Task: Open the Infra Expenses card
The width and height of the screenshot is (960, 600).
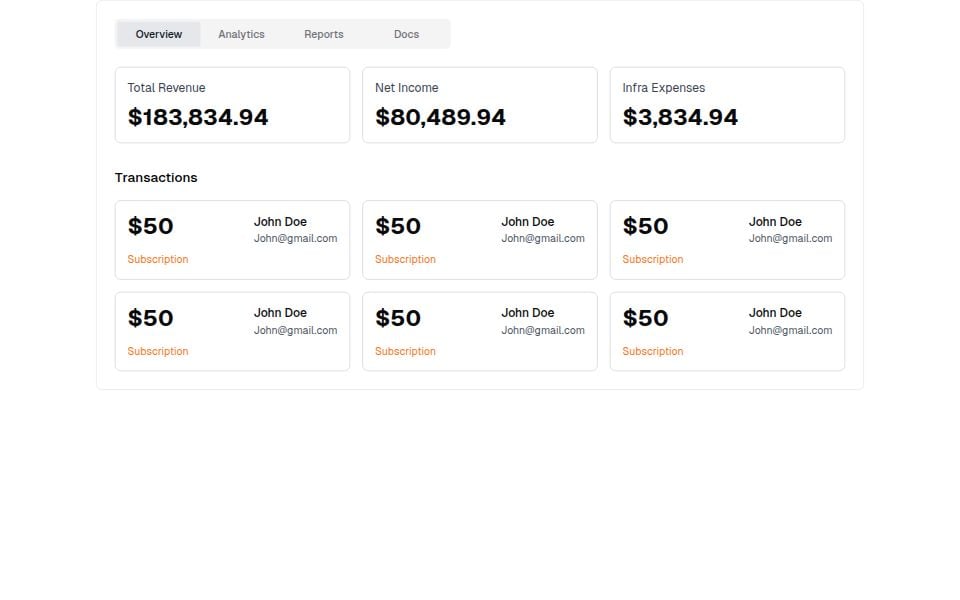Action: (x=727, y=104)
